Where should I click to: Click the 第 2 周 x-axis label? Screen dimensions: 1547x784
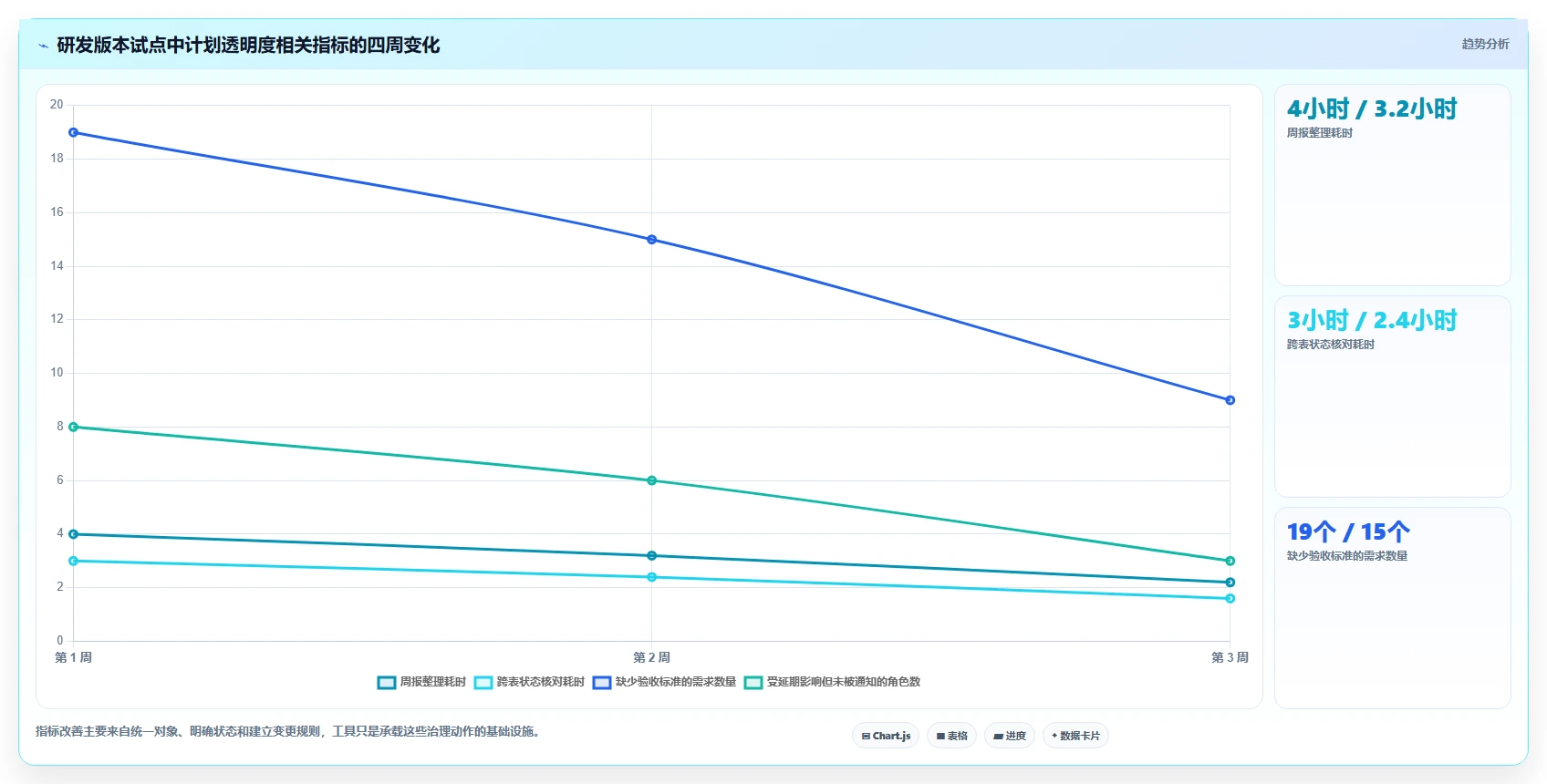tap(651, 657)
